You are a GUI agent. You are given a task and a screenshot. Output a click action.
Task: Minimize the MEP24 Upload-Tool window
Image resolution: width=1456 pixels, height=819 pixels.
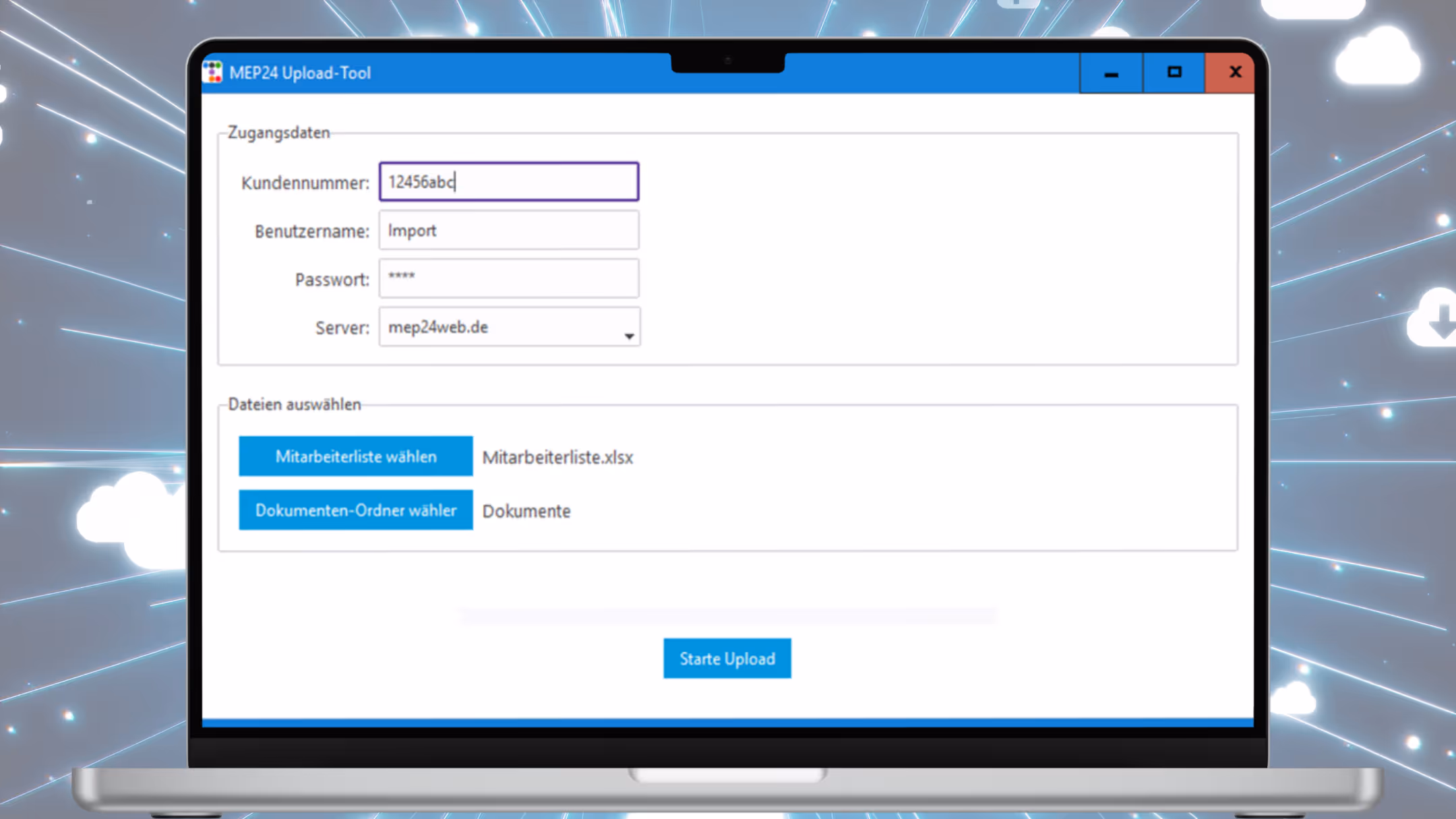(1111, 73)
